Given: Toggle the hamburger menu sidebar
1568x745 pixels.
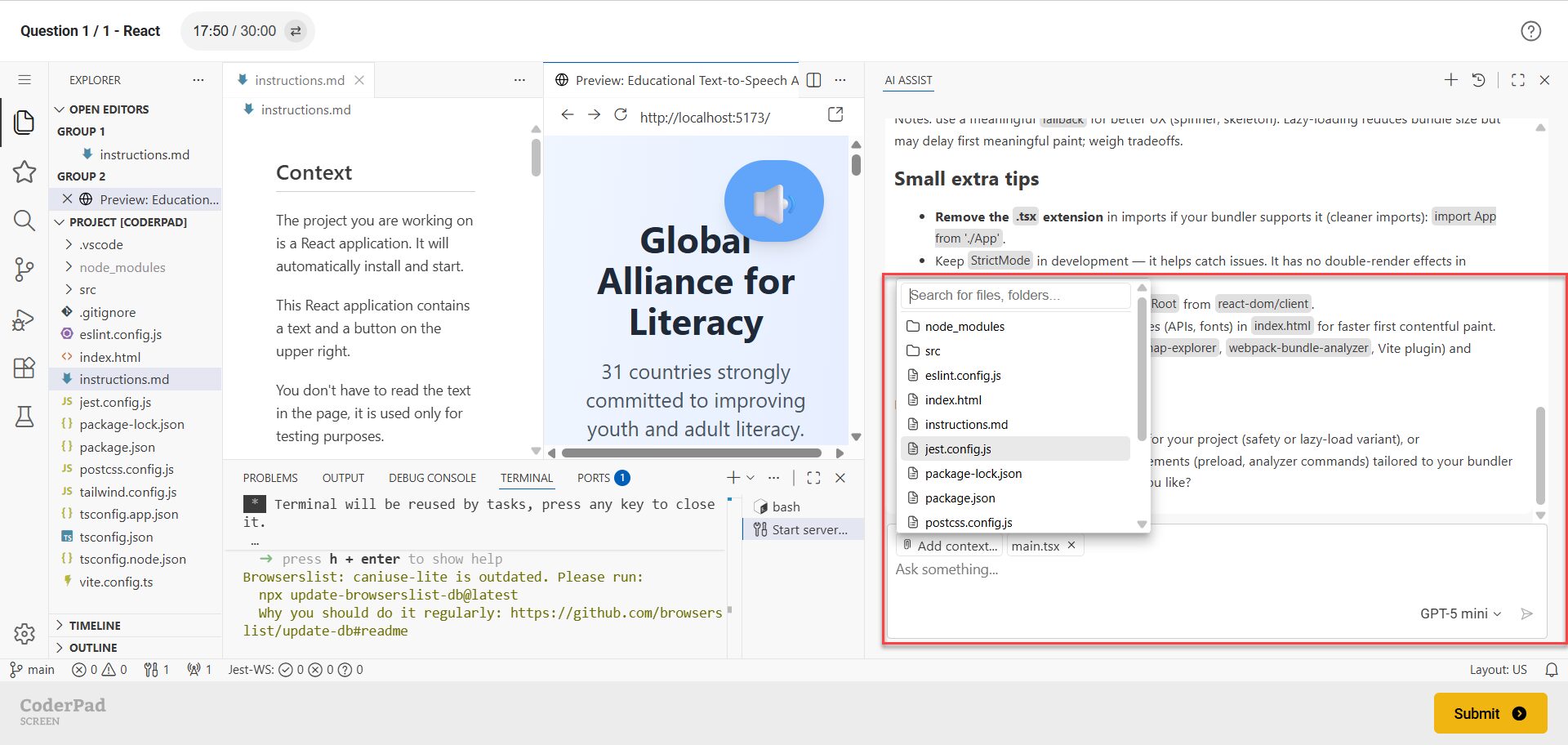Looking at the screenshot, I should 24,80.
